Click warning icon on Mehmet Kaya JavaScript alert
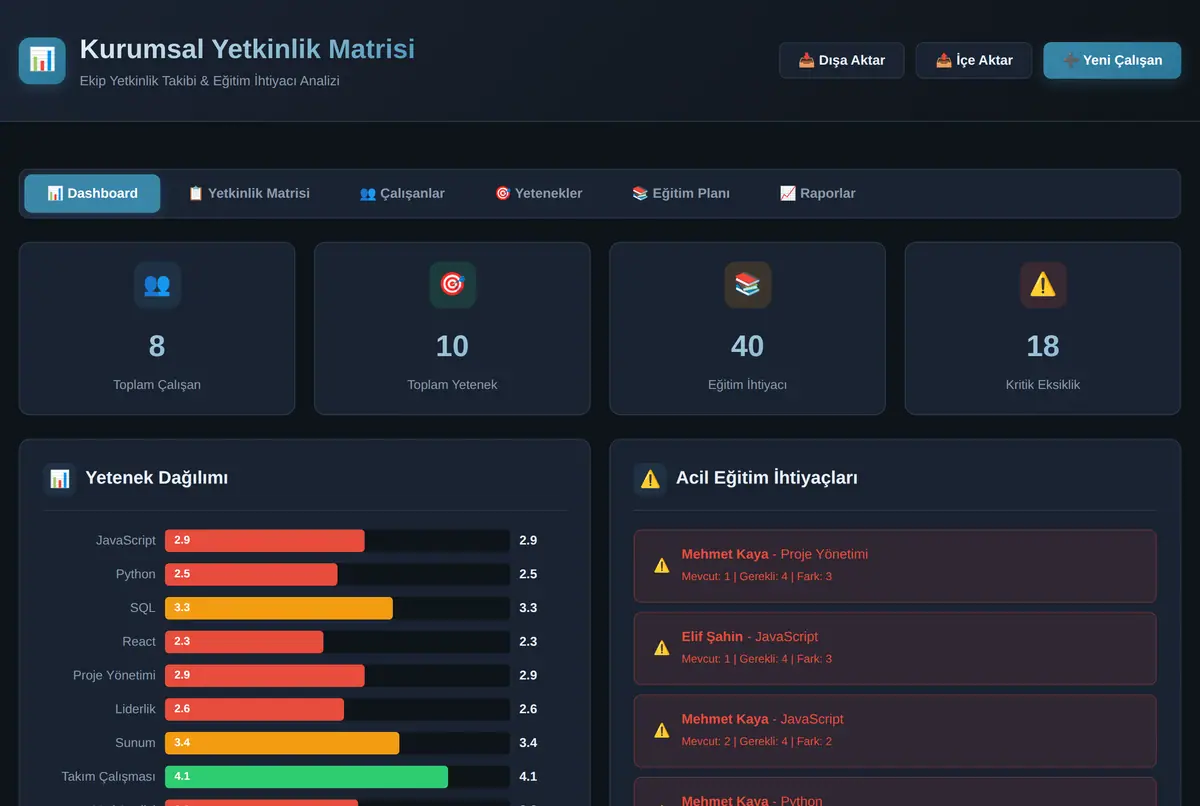Viewport: 1200px width, 806px height. [661, 731]
